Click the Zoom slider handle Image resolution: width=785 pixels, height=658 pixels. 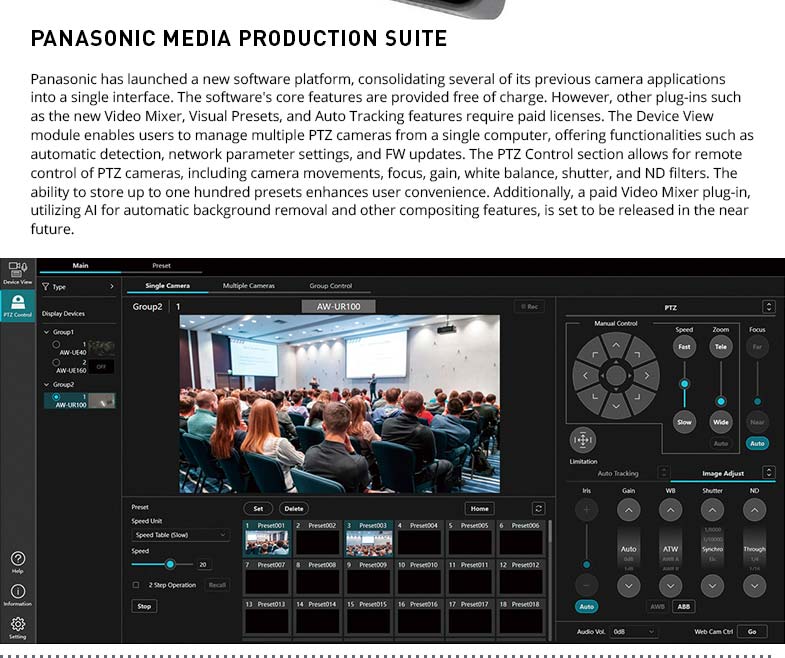point(720,401)
